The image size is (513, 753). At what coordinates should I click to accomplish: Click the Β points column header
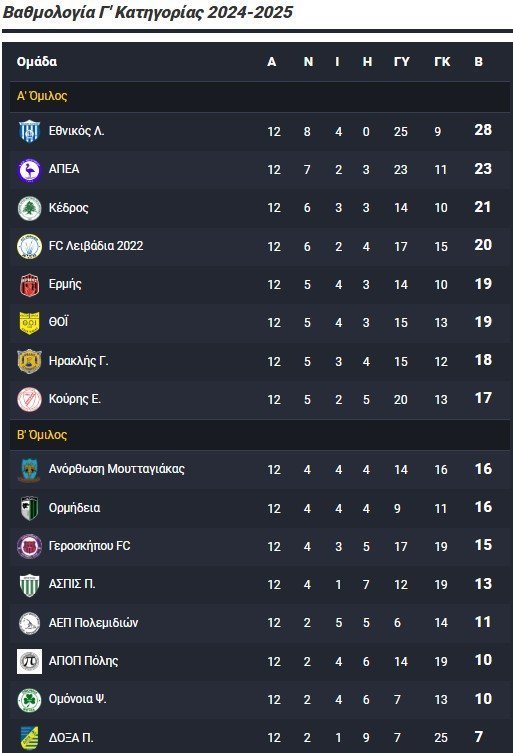[x=478, y=61]
